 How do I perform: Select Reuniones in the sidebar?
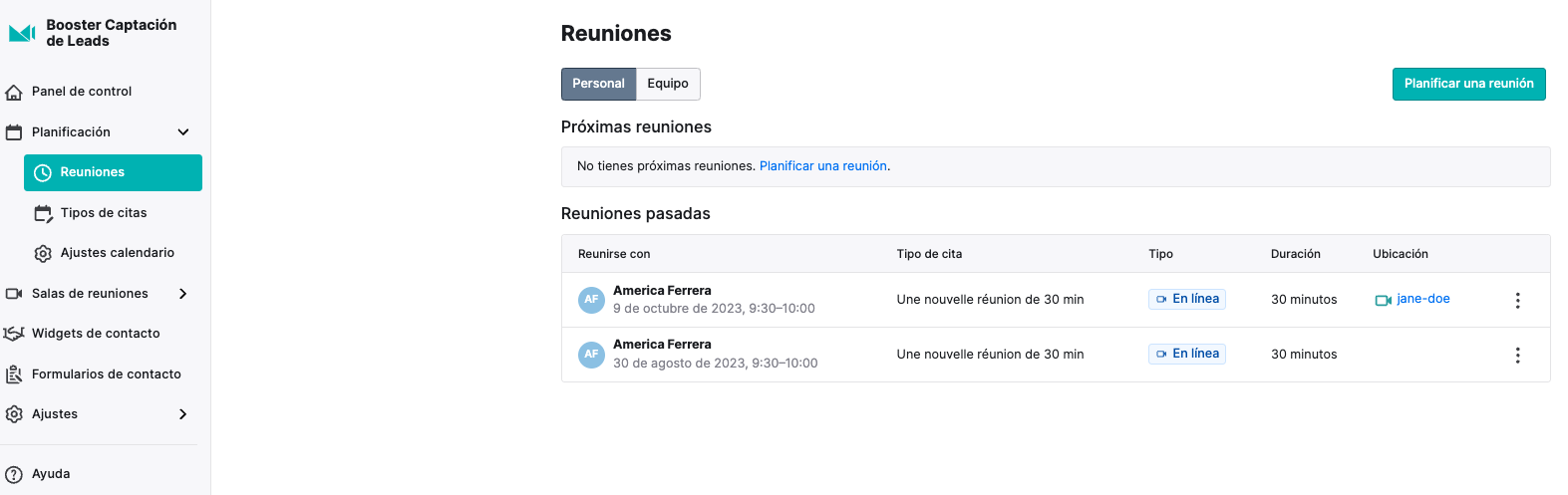click(113, 172)
